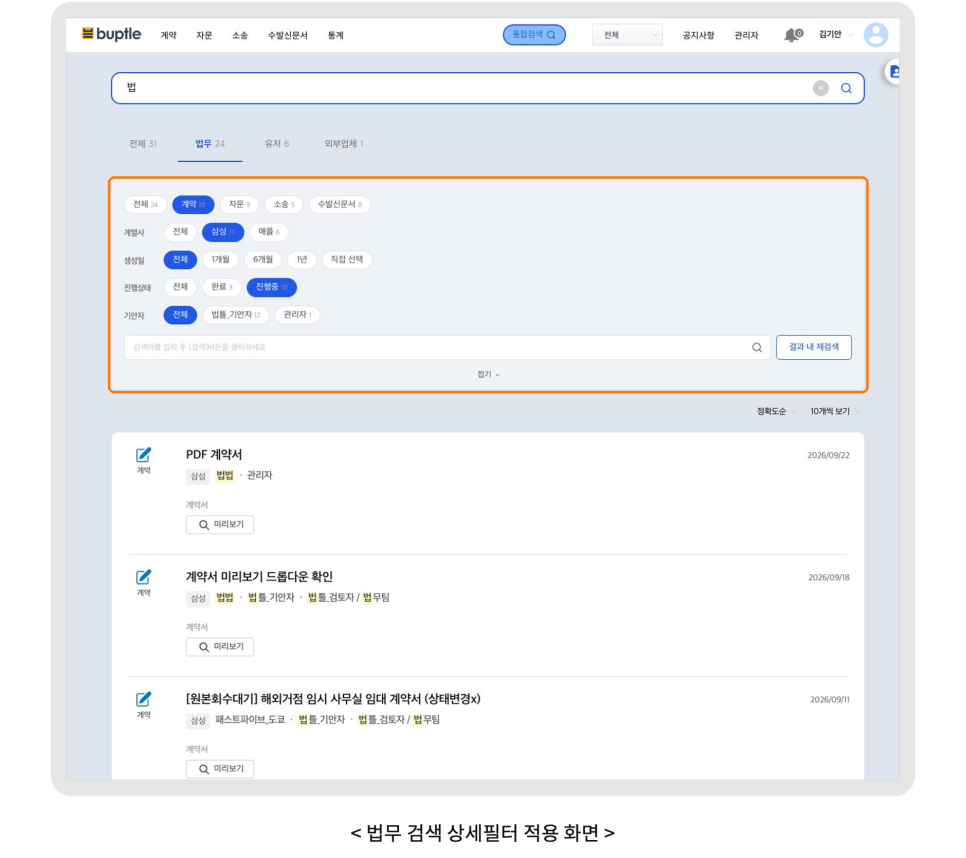The image size is (966, 858).
Task: Select the 애플 6 affiliate filter
Action: (x=269, y=232)
